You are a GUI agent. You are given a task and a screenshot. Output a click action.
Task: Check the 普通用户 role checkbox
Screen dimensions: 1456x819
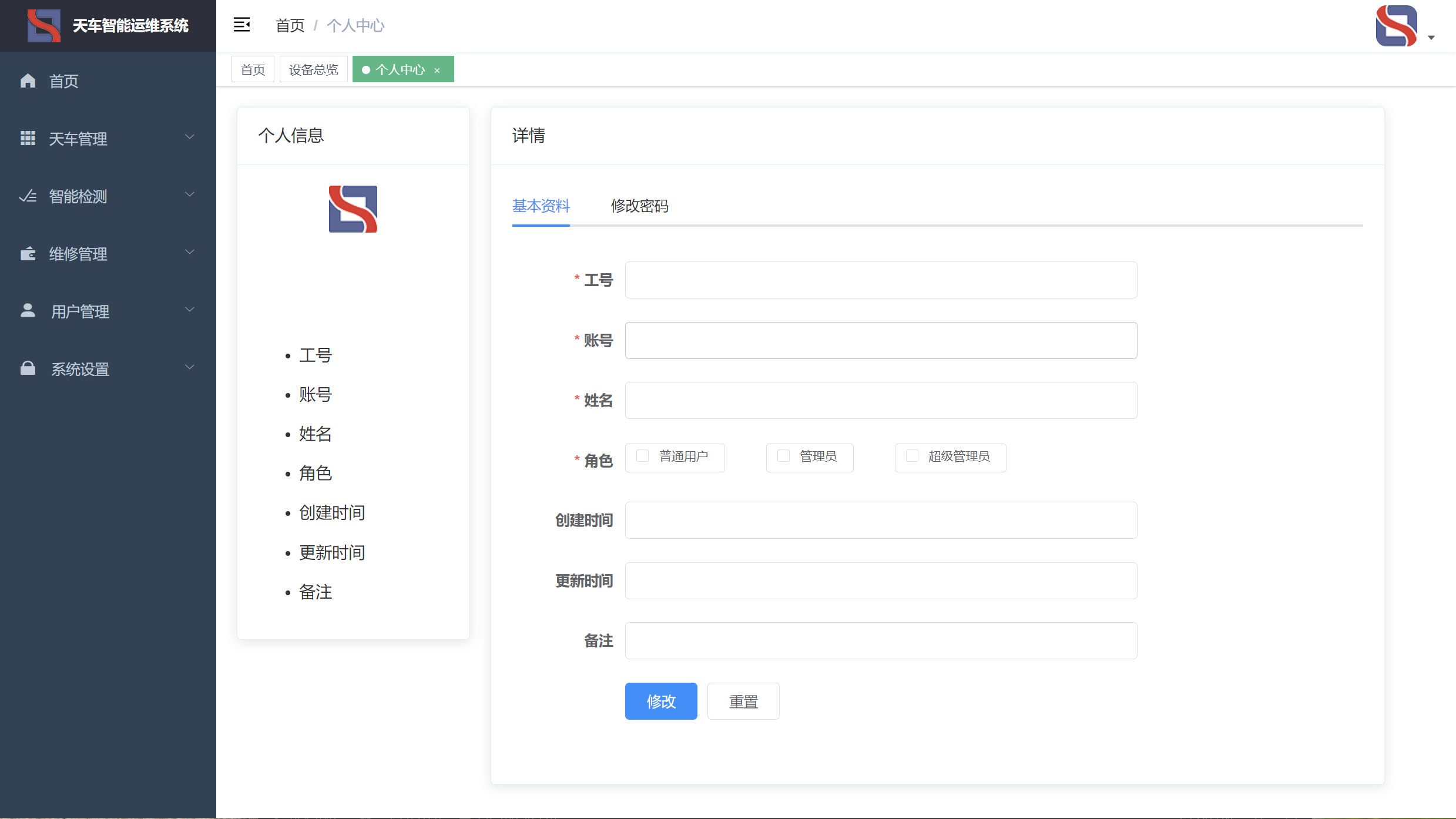point(643,456)
